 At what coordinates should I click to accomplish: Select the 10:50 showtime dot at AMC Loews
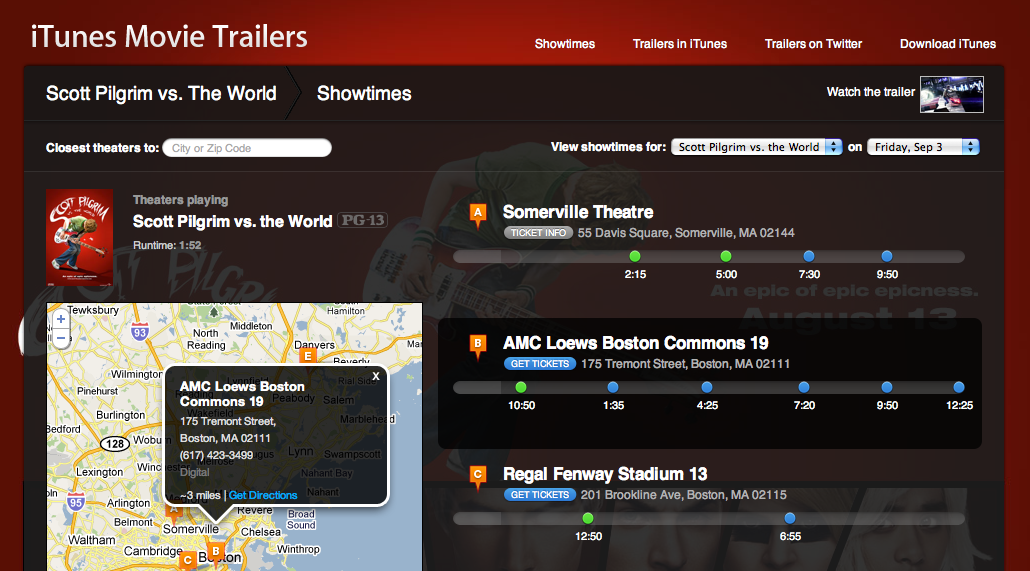pyautogui.click(x=521, y=387)
